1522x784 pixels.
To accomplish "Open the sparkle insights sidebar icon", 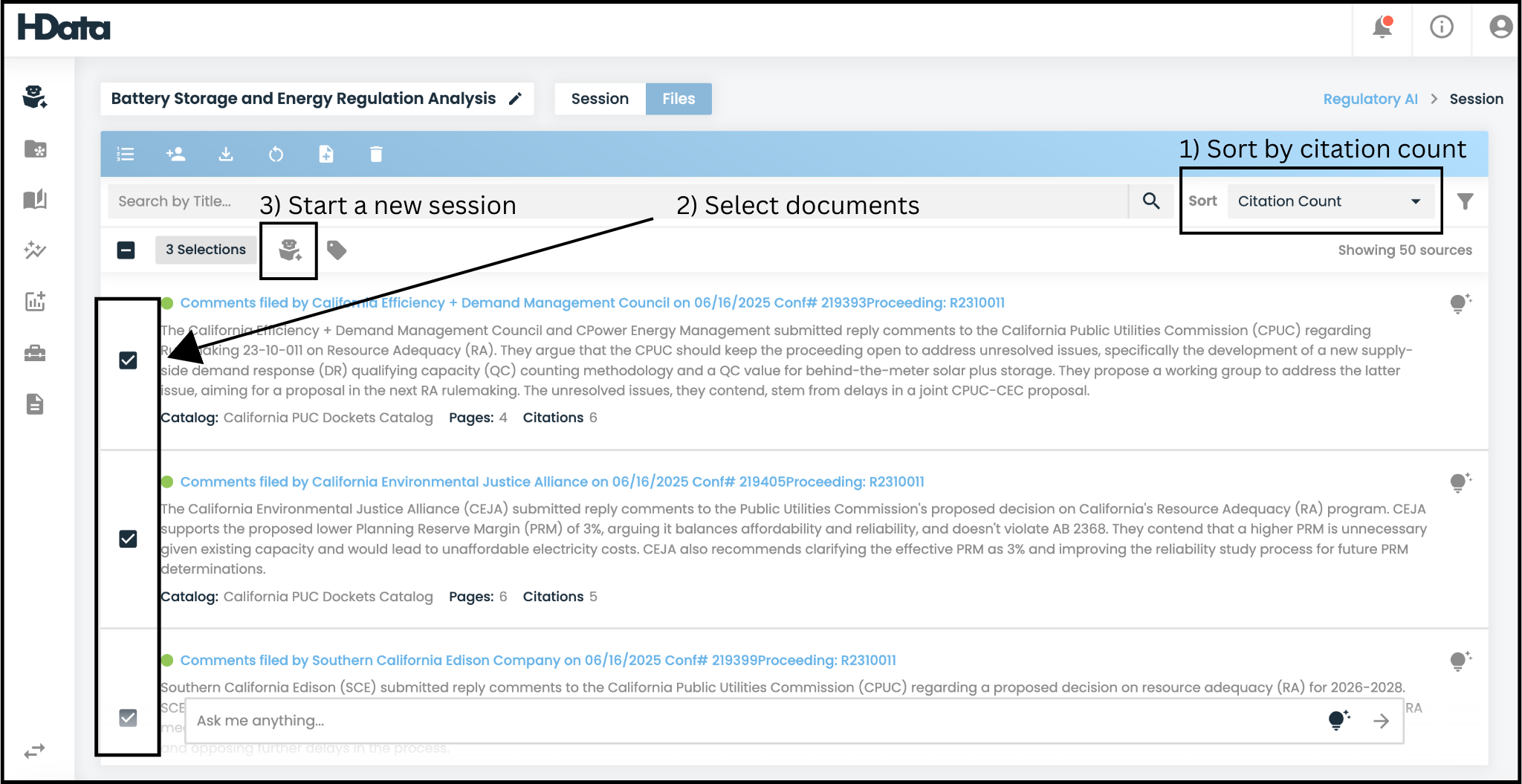I will (x=35, y=250).
